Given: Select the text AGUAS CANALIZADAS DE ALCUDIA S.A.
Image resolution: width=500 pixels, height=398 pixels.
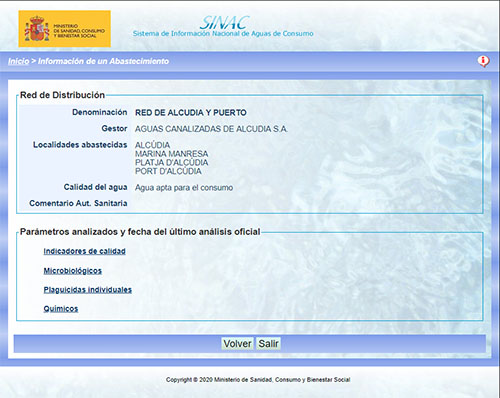Looking at the screenshot, I should [211, 129].
